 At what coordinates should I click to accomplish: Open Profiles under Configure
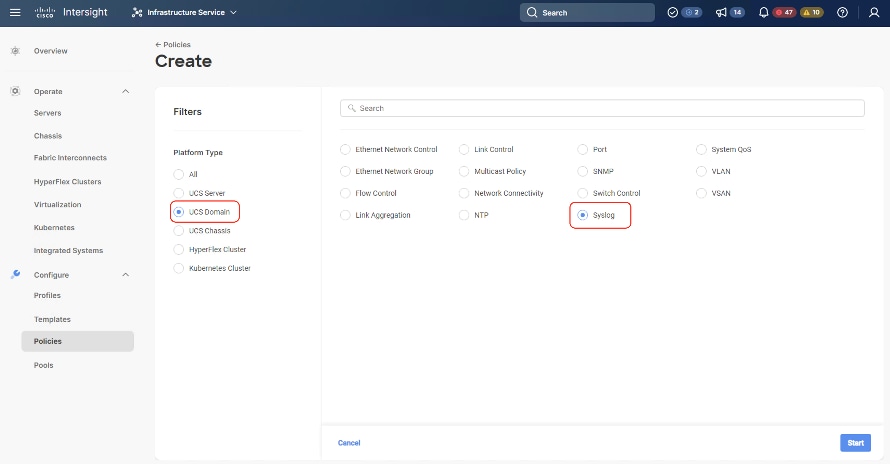click(x=47, y=295)
